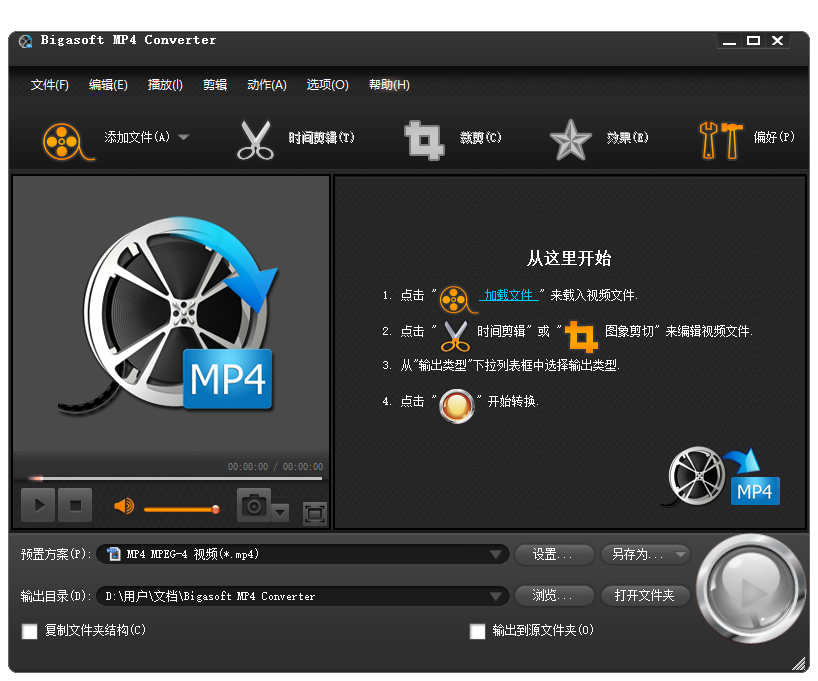The height and width of the screenshot is (681, 818).
Task: Open the 文件(F) menu
Action: click(x=50, y=85)
